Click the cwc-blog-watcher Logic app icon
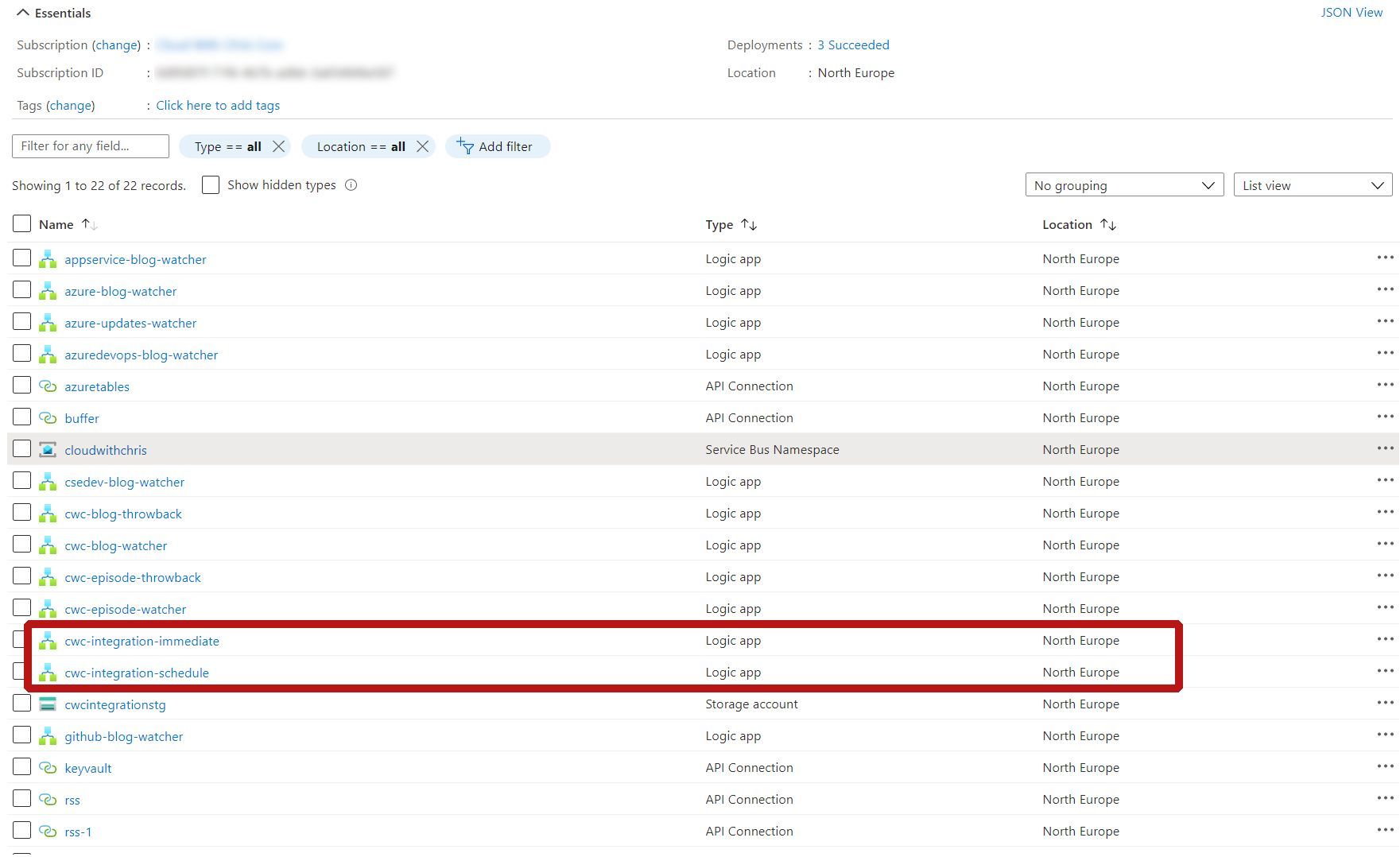This screenshot has height=857, width=1400. click(48, 545)
